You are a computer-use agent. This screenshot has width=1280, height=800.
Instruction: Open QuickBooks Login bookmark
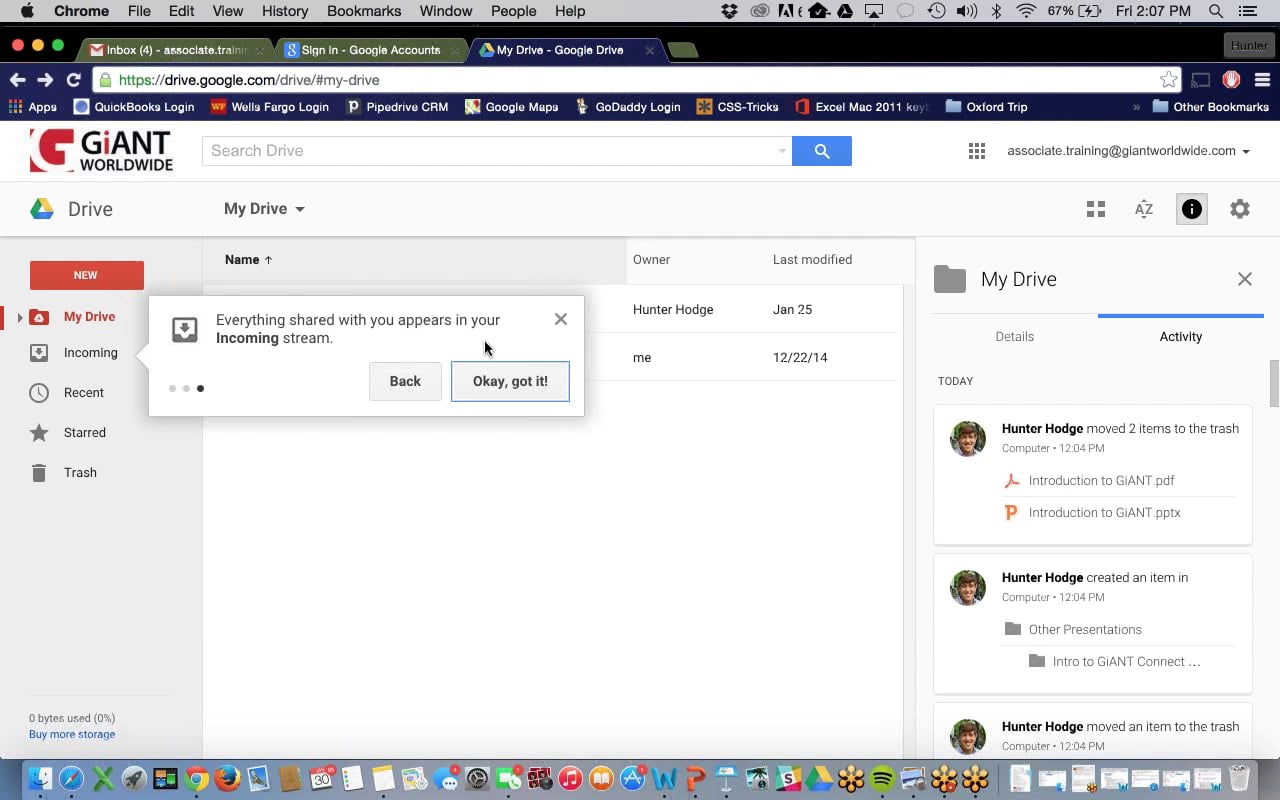click(x=134, y=107)
